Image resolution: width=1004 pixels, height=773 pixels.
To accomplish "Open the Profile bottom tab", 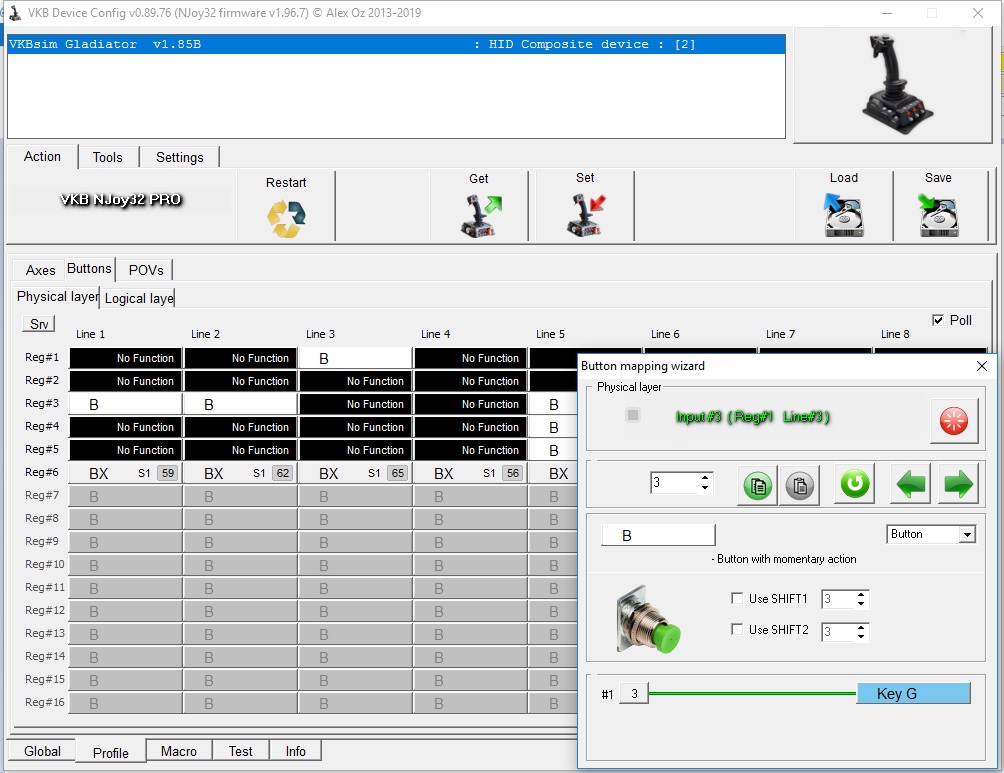I will pos(110,753).
